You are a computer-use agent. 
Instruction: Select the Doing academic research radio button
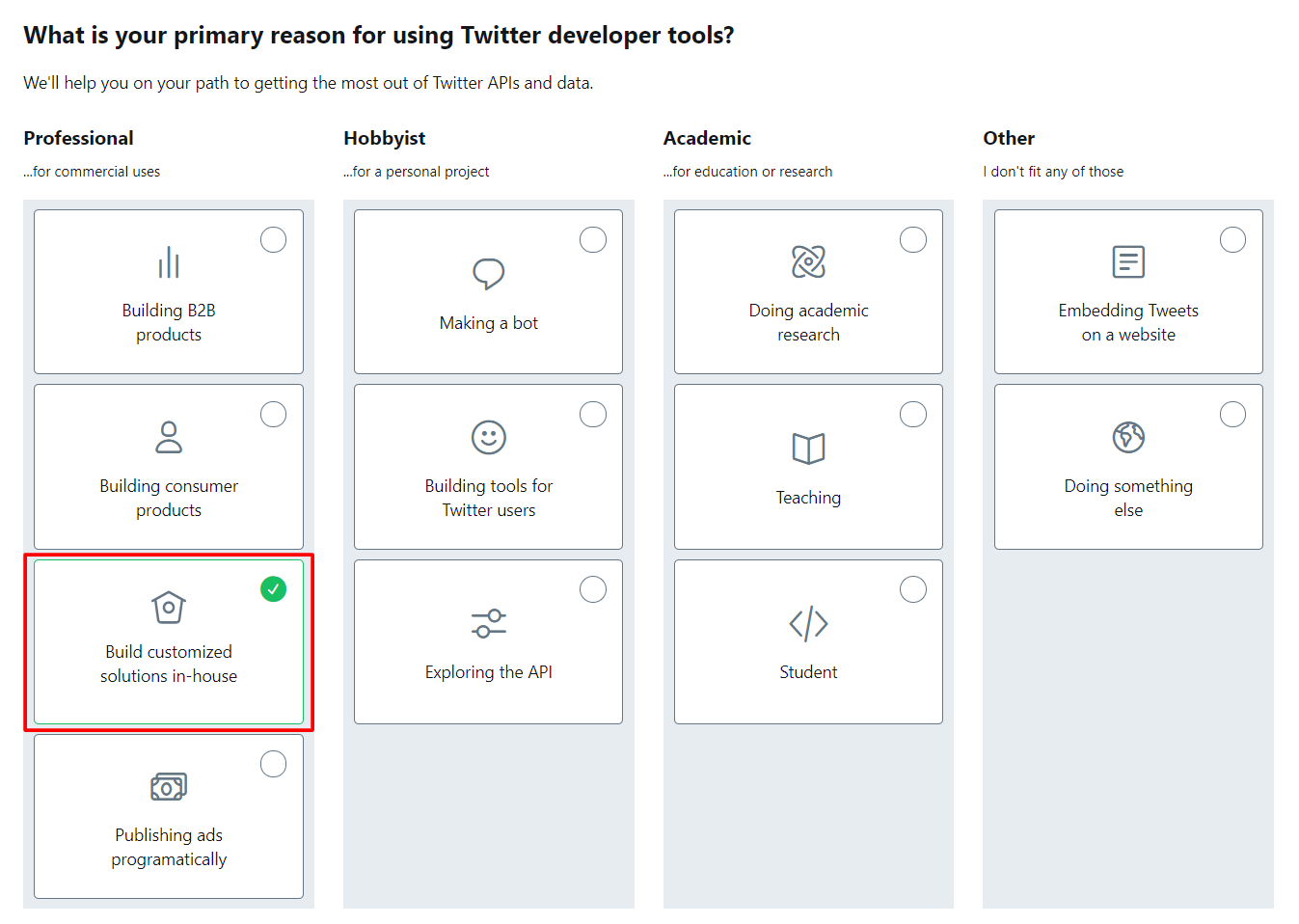(913, 239)
